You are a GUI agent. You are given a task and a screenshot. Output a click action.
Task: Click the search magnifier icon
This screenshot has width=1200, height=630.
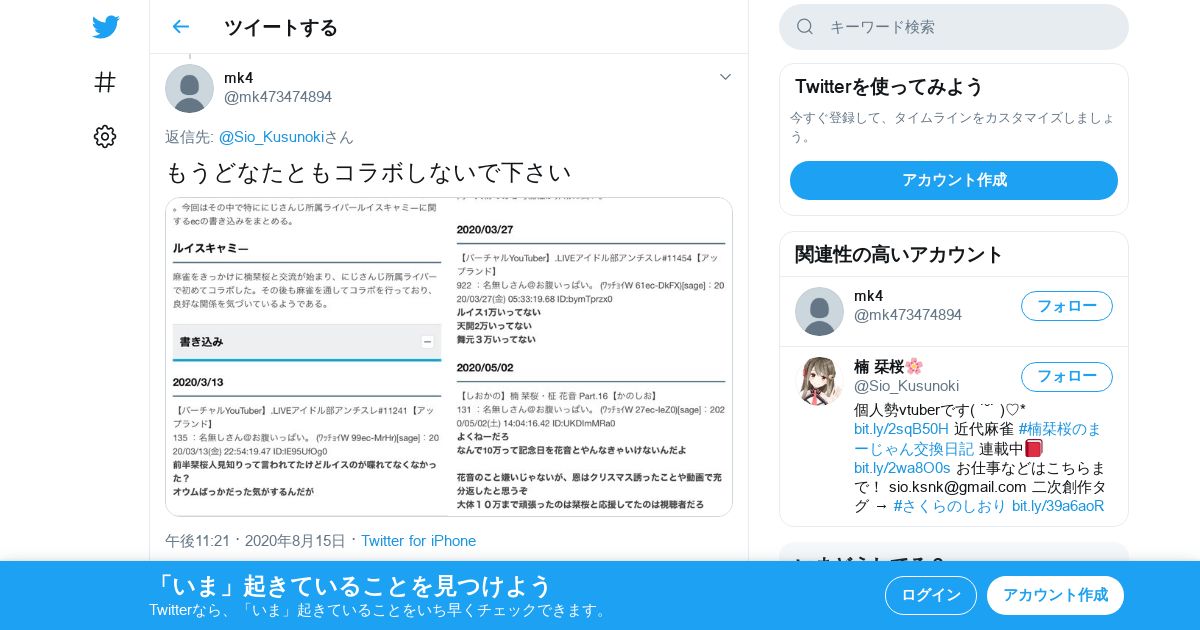pyautogui.click(x=805, y=27)
